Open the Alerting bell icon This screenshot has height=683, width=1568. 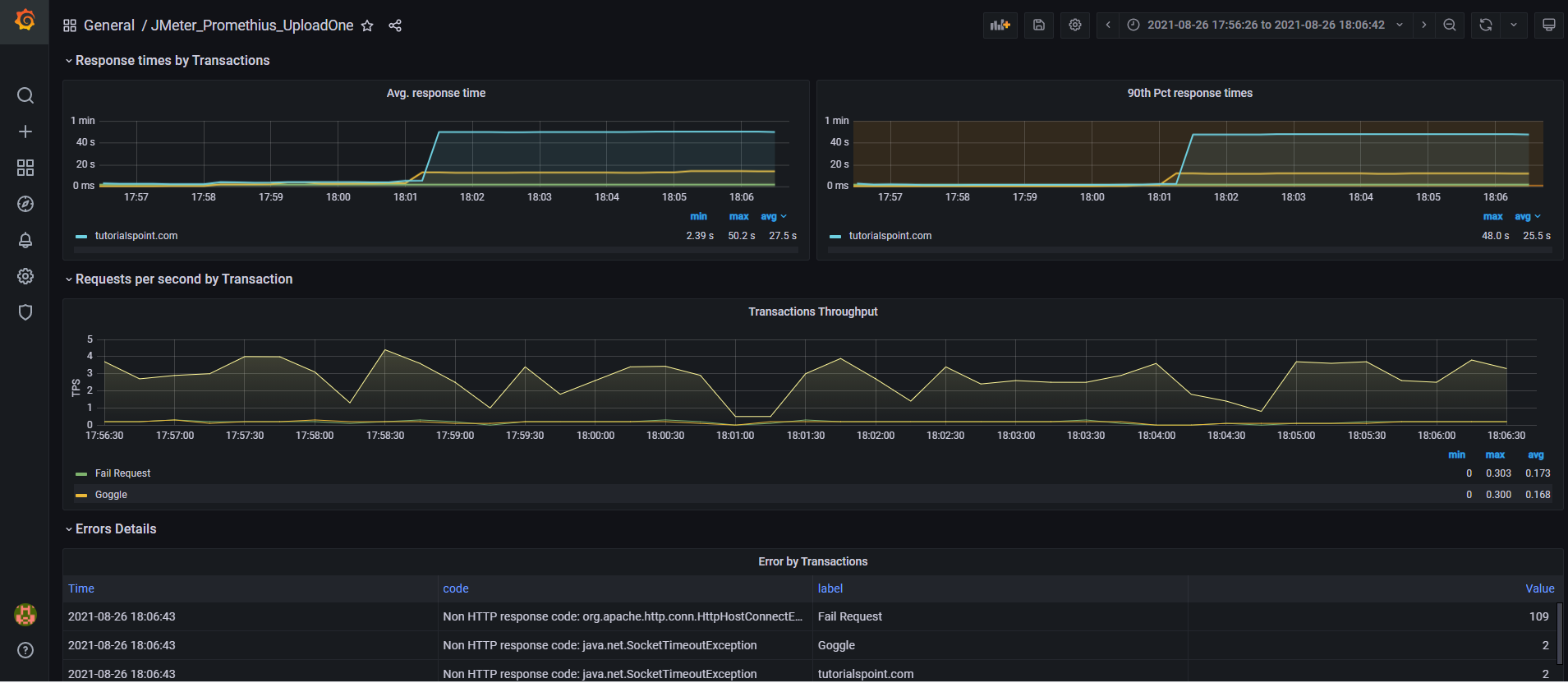[x=25, y=240]
